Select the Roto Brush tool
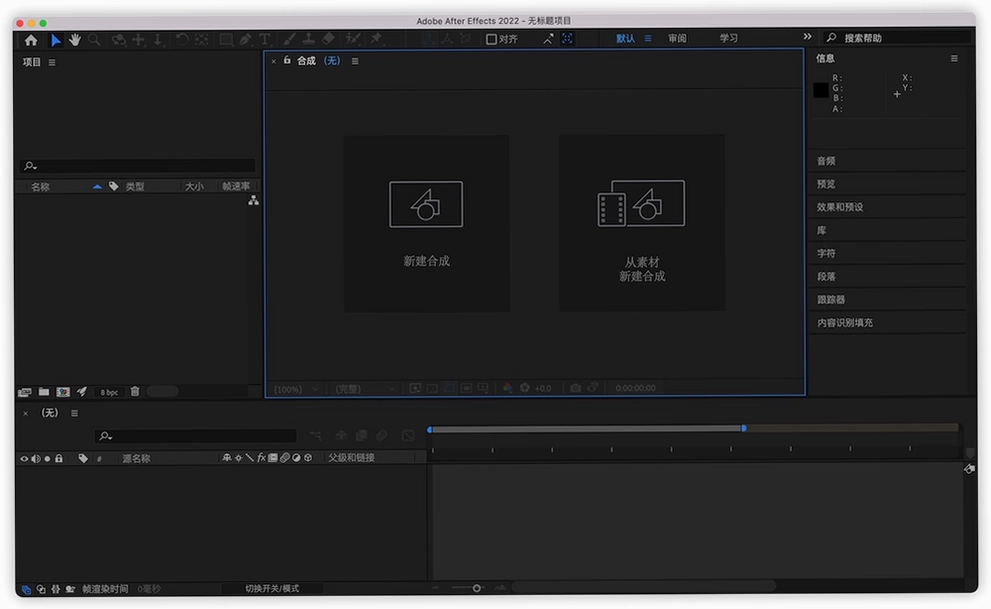This screenshot has height=609, width=991. pyautogui.click(x=353, y=40)
